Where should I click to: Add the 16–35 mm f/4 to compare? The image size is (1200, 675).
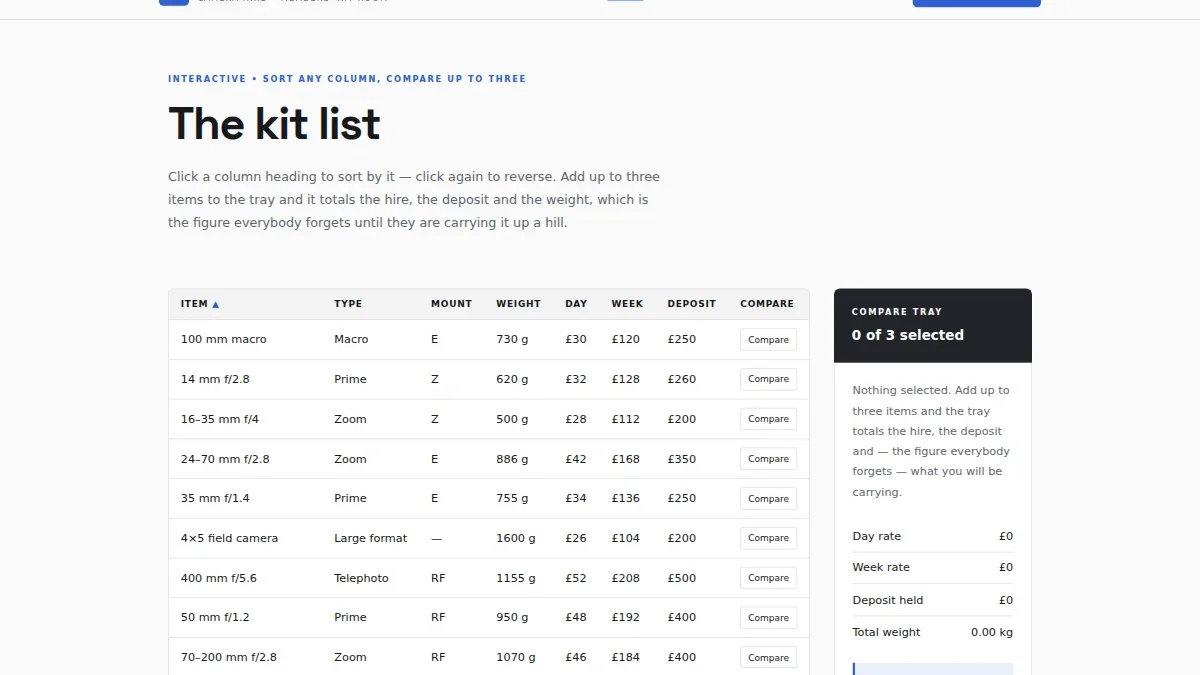pos(768,419)
